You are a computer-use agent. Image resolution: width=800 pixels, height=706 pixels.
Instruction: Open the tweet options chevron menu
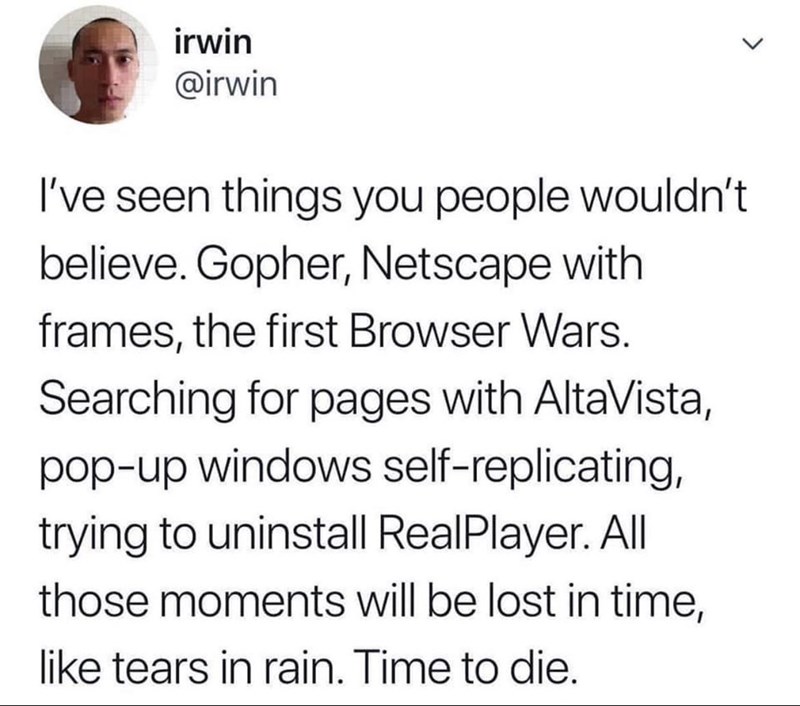[x=752, y=44]
